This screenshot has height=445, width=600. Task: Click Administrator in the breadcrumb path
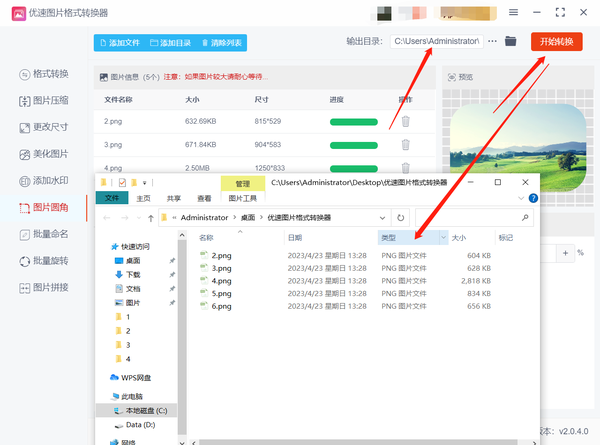tap(204, 218)
